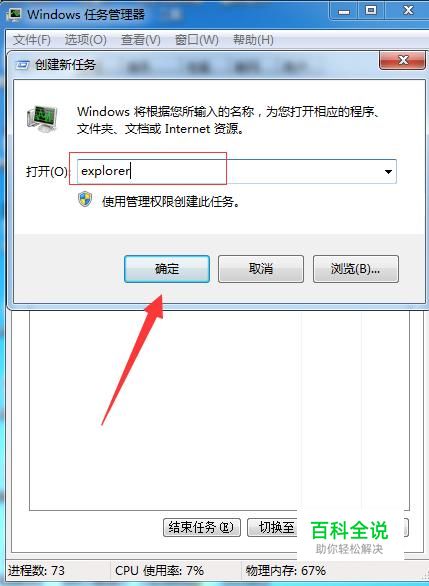Click the admin shield icon

(x=85, y=200)
